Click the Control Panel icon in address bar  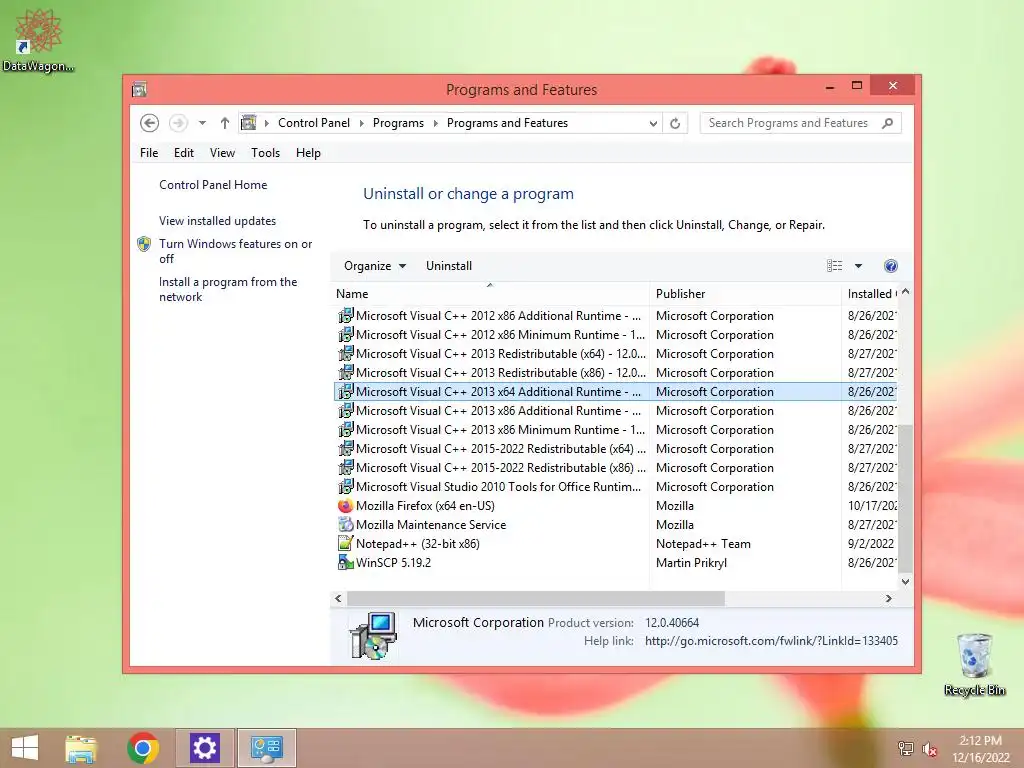click(x=249, y=123)
